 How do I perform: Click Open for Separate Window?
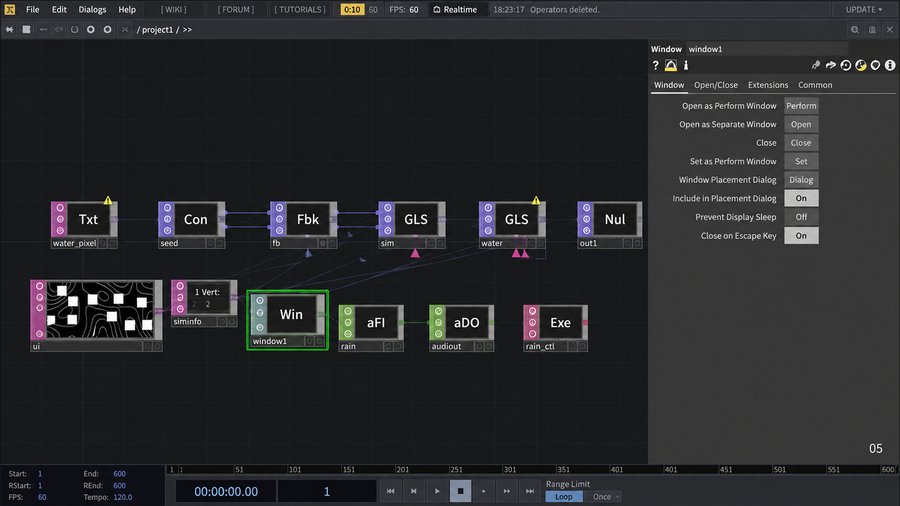[x=801, y=124]
